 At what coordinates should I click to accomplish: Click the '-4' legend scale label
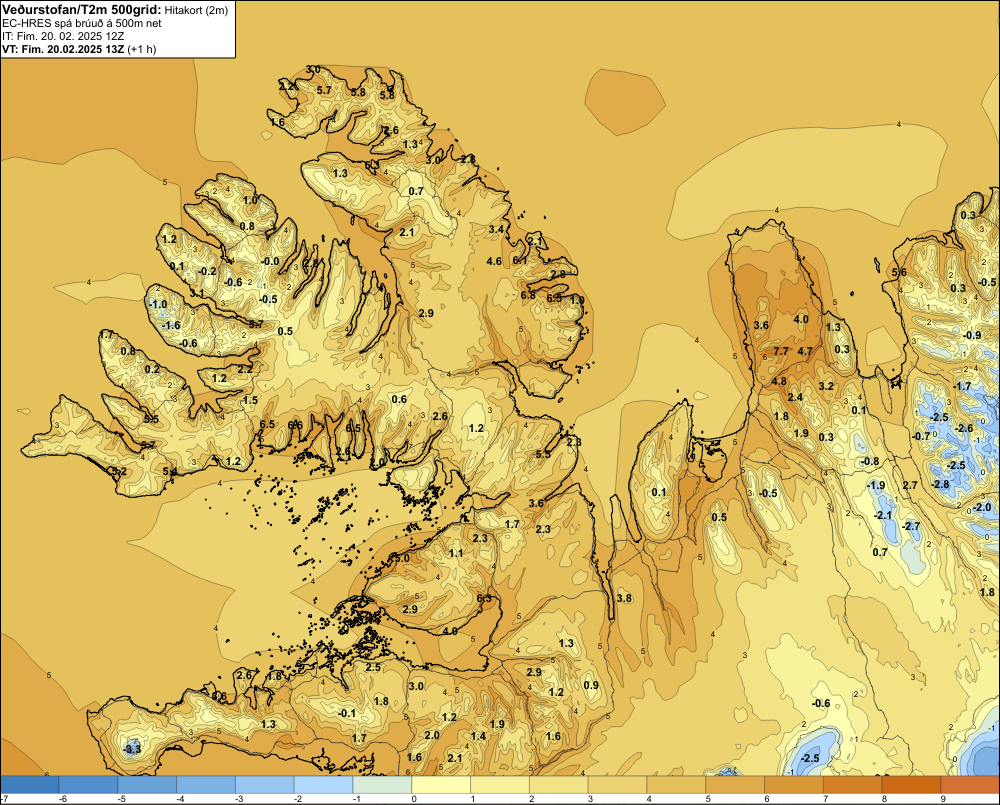point(180,799)
